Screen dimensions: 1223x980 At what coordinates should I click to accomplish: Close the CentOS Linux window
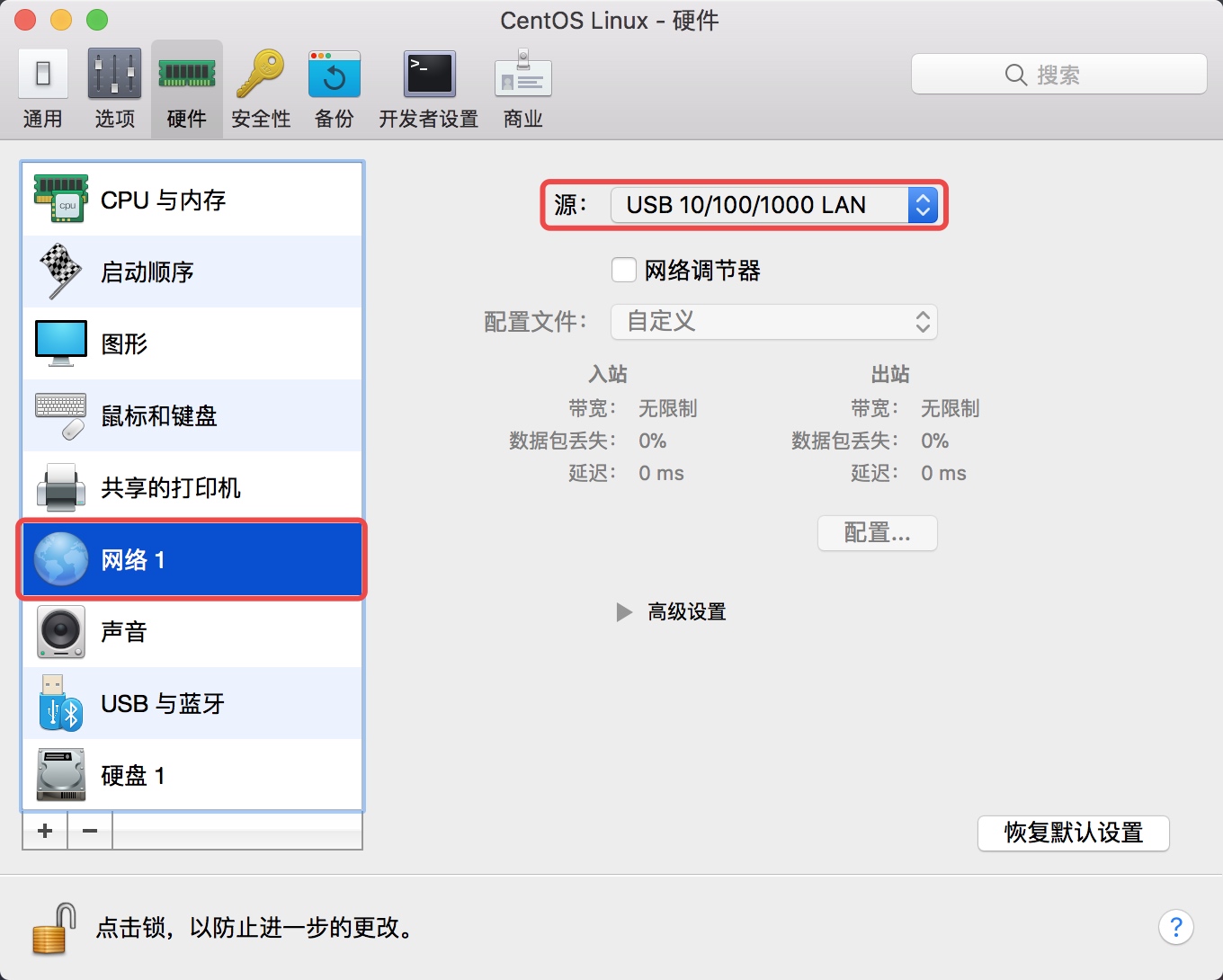tap(25, 19)
